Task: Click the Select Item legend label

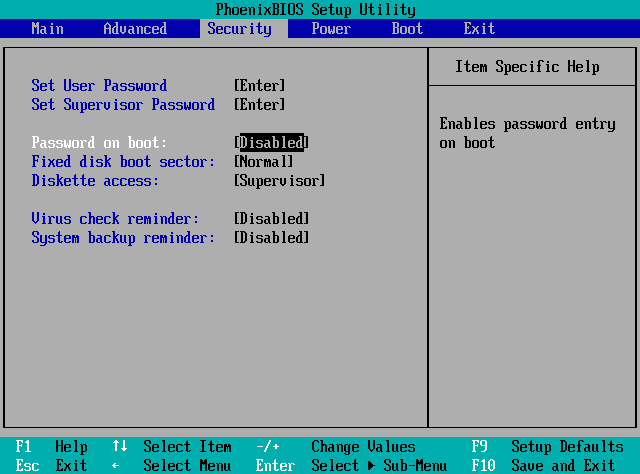Action: [x=187, y=447]
